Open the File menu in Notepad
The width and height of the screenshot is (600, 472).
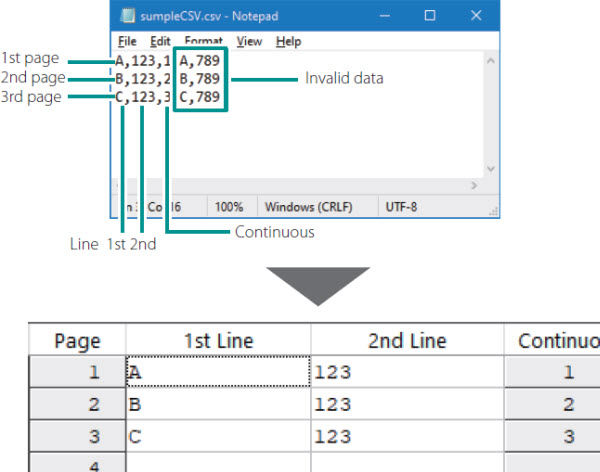(127, 42)
